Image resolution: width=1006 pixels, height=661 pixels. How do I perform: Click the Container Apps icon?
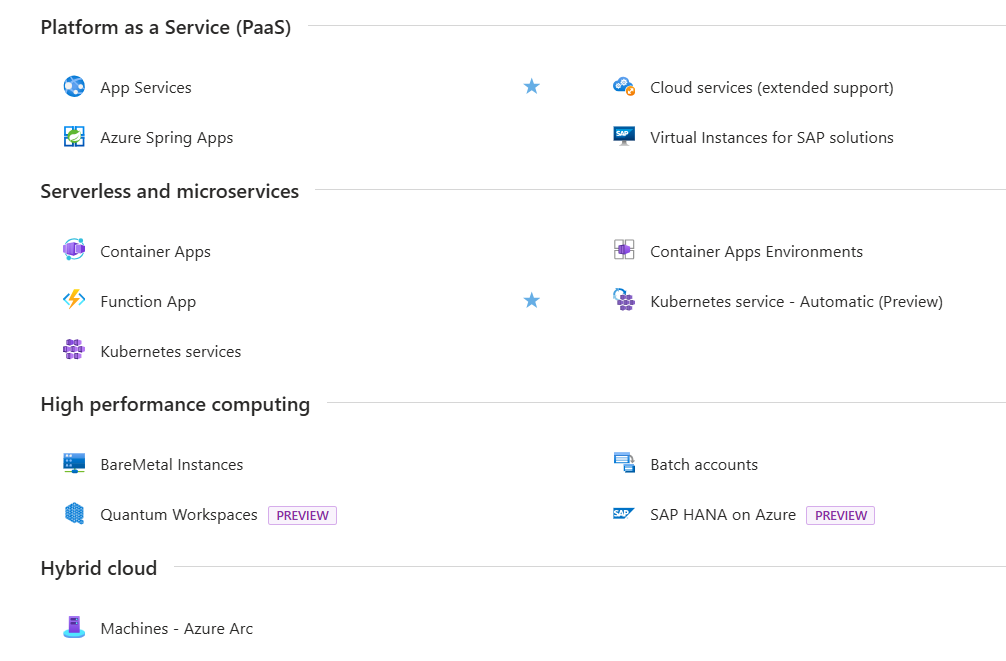pyautogui.click(x=74, y=249)
